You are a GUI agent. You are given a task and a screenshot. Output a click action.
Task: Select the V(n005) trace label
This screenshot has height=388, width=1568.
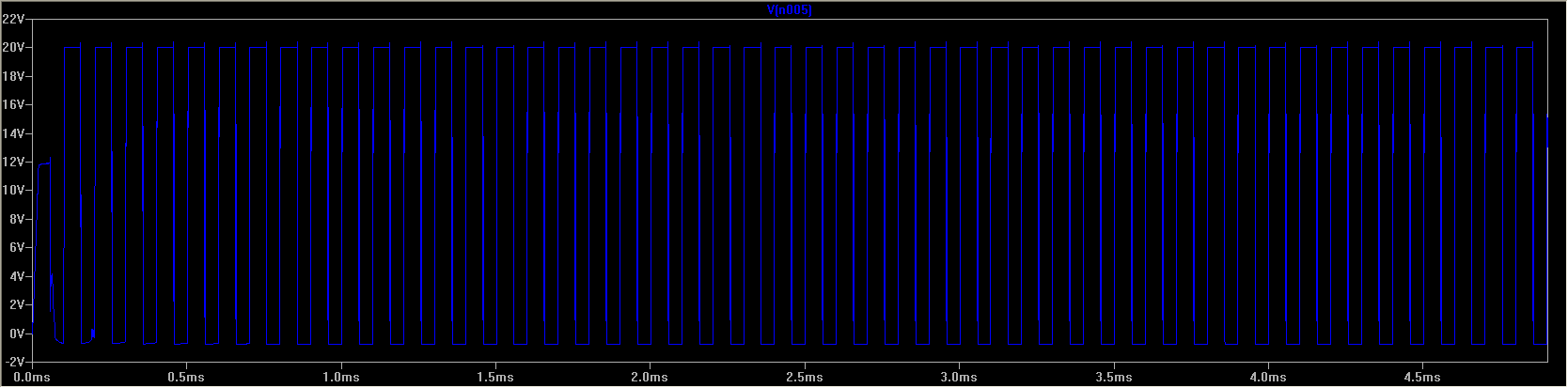pyautogui.click(x=791, y=10)
